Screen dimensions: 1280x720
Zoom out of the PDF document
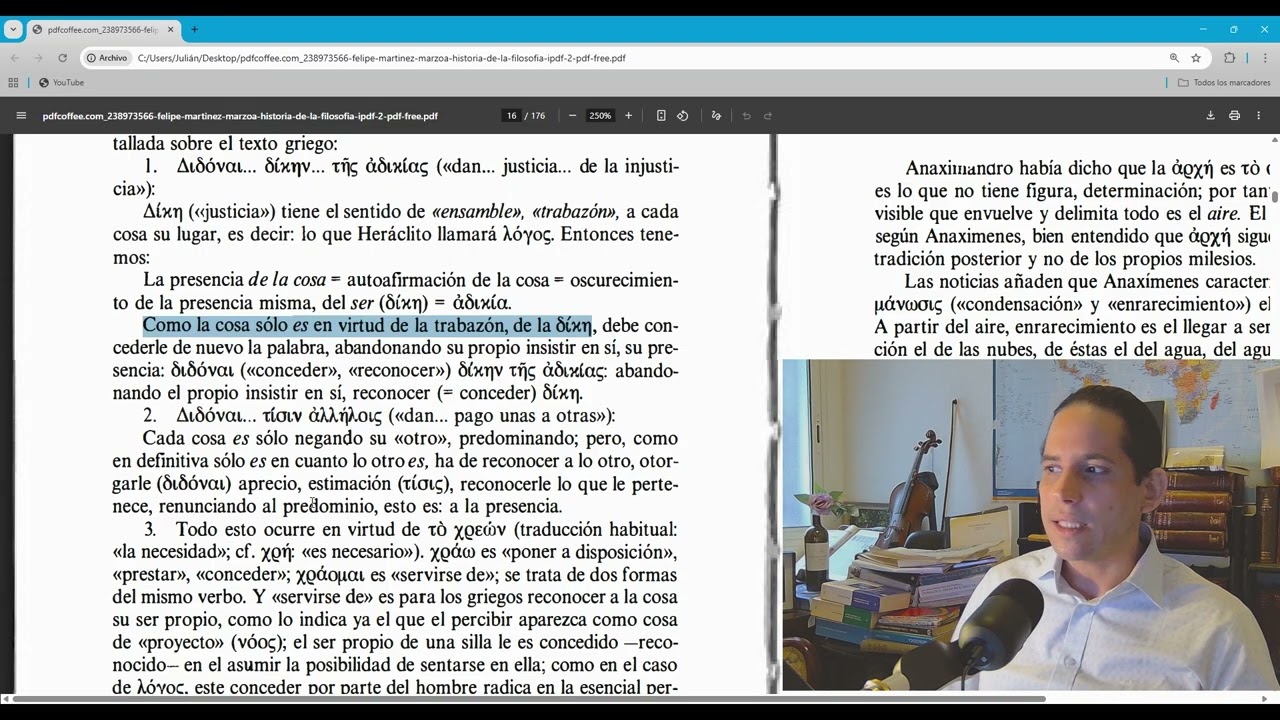click(x=572, y=116)
